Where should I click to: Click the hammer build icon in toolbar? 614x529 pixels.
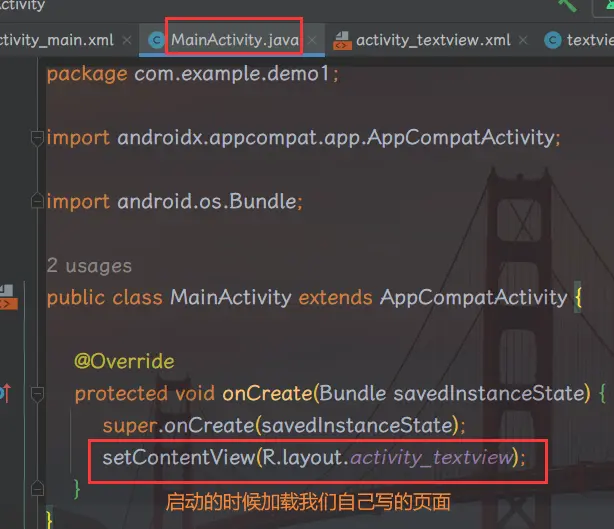pos(567,5)
